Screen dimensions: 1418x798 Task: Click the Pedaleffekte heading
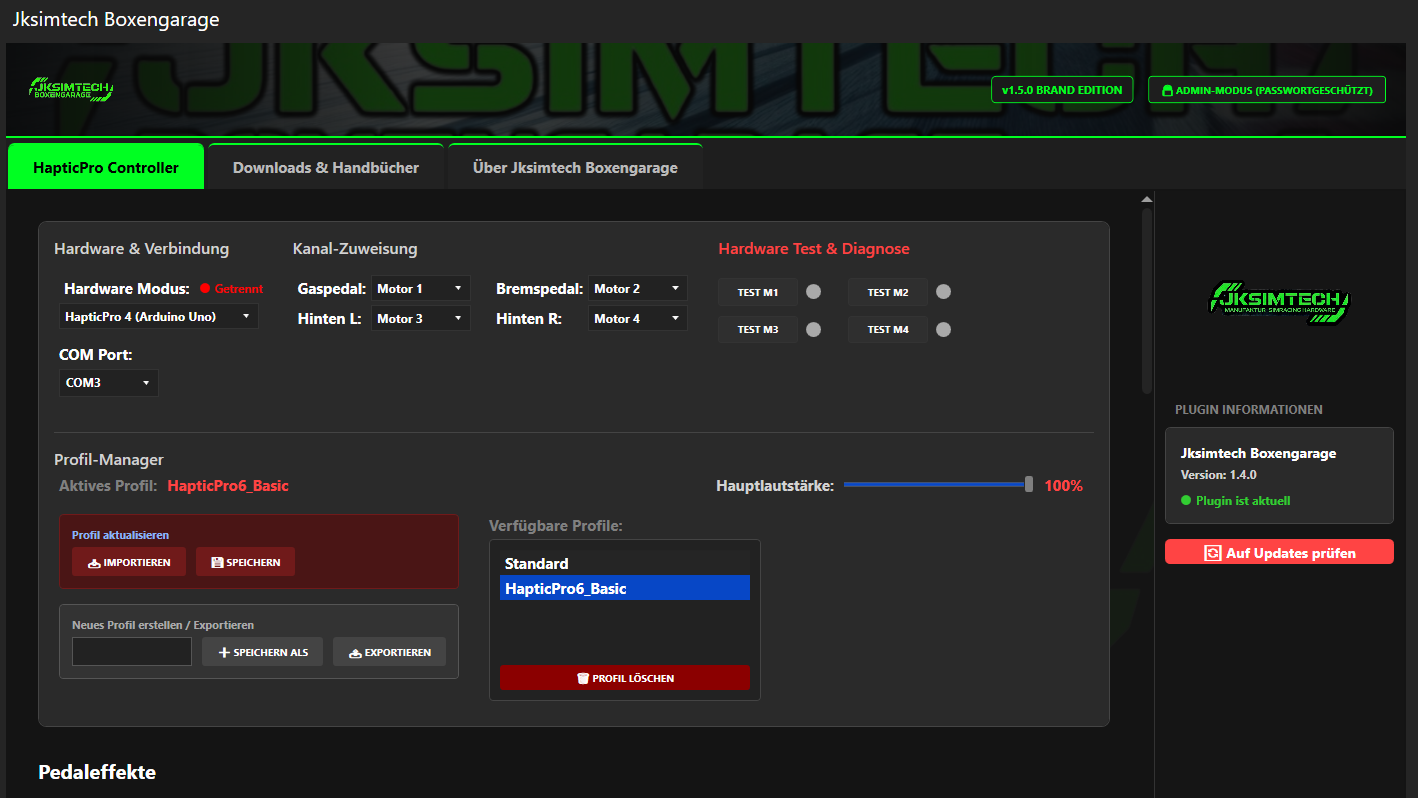coord(97,772)
